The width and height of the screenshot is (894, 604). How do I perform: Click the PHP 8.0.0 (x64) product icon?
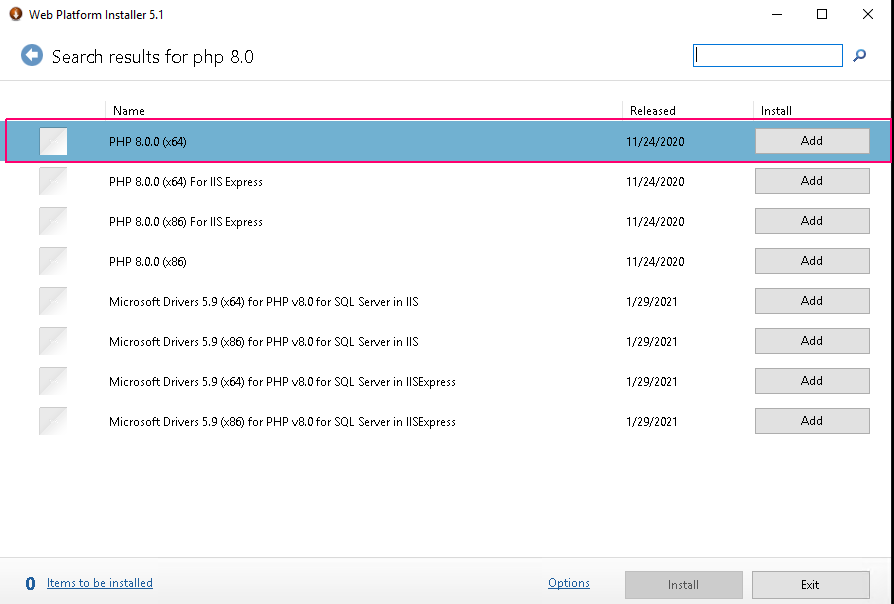53,141
